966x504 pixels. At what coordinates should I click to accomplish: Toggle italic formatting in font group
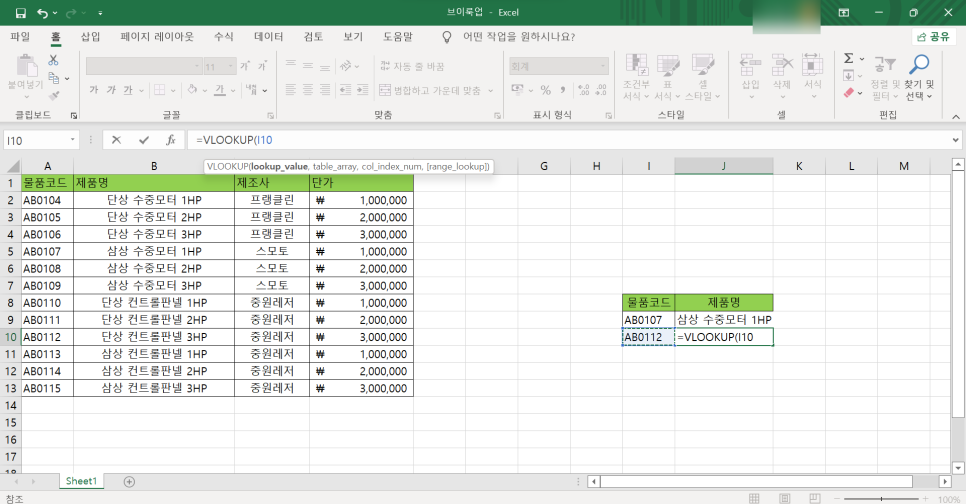click(x=111, y=90)
